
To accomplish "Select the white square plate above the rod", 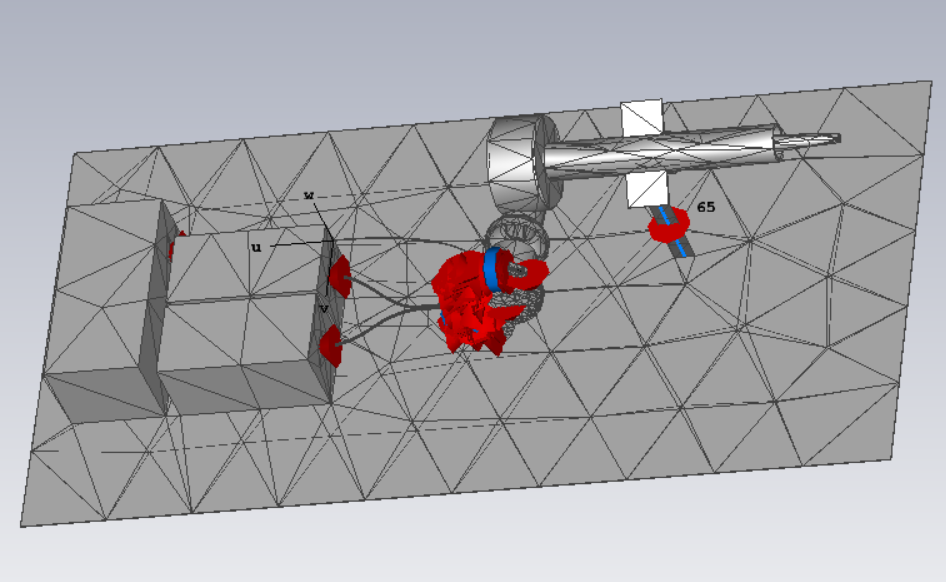I will coord(642,118).
